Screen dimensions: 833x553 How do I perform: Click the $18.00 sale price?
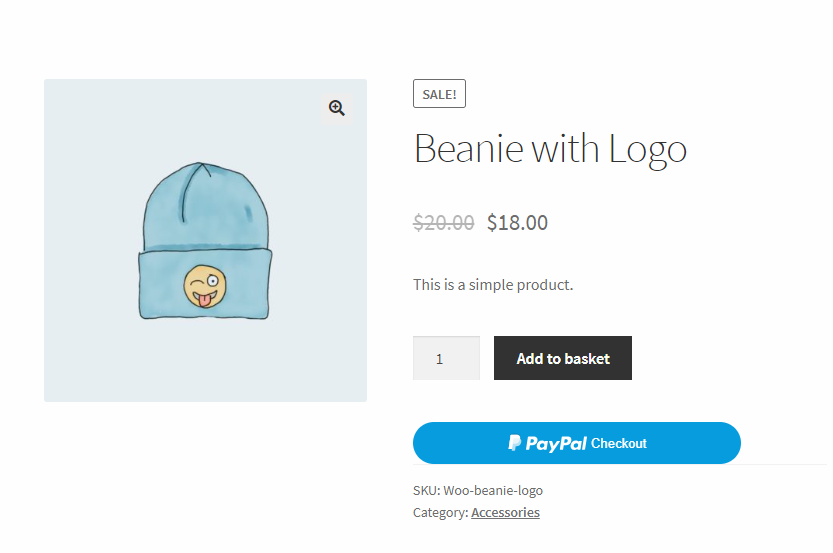click(517, 223)
